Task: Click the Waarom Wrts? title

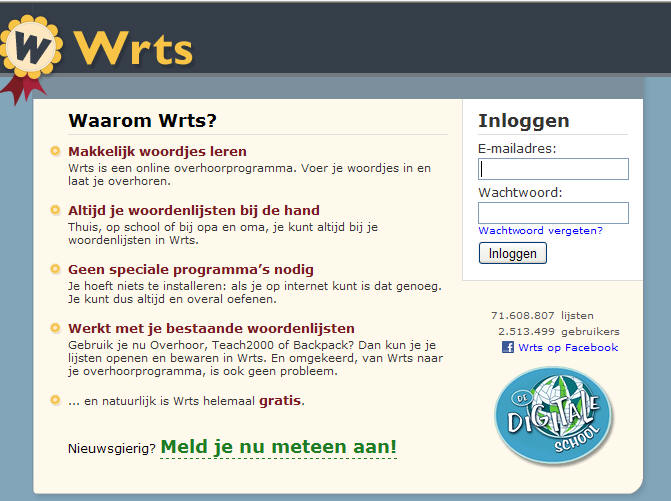Action: (x=143, y=121)
